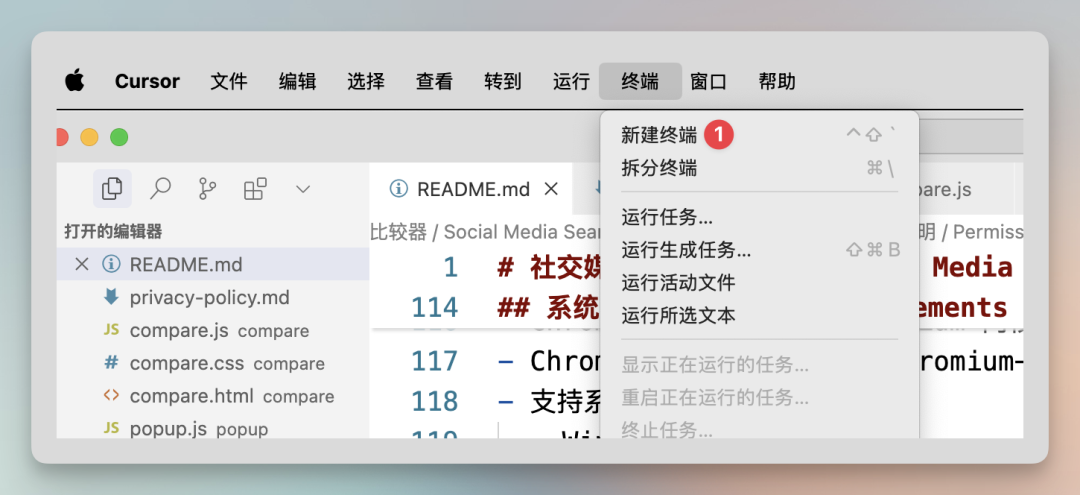Close the open 终端 menu
Viewport: 1080px width, 495px height.
click(640, 81)
